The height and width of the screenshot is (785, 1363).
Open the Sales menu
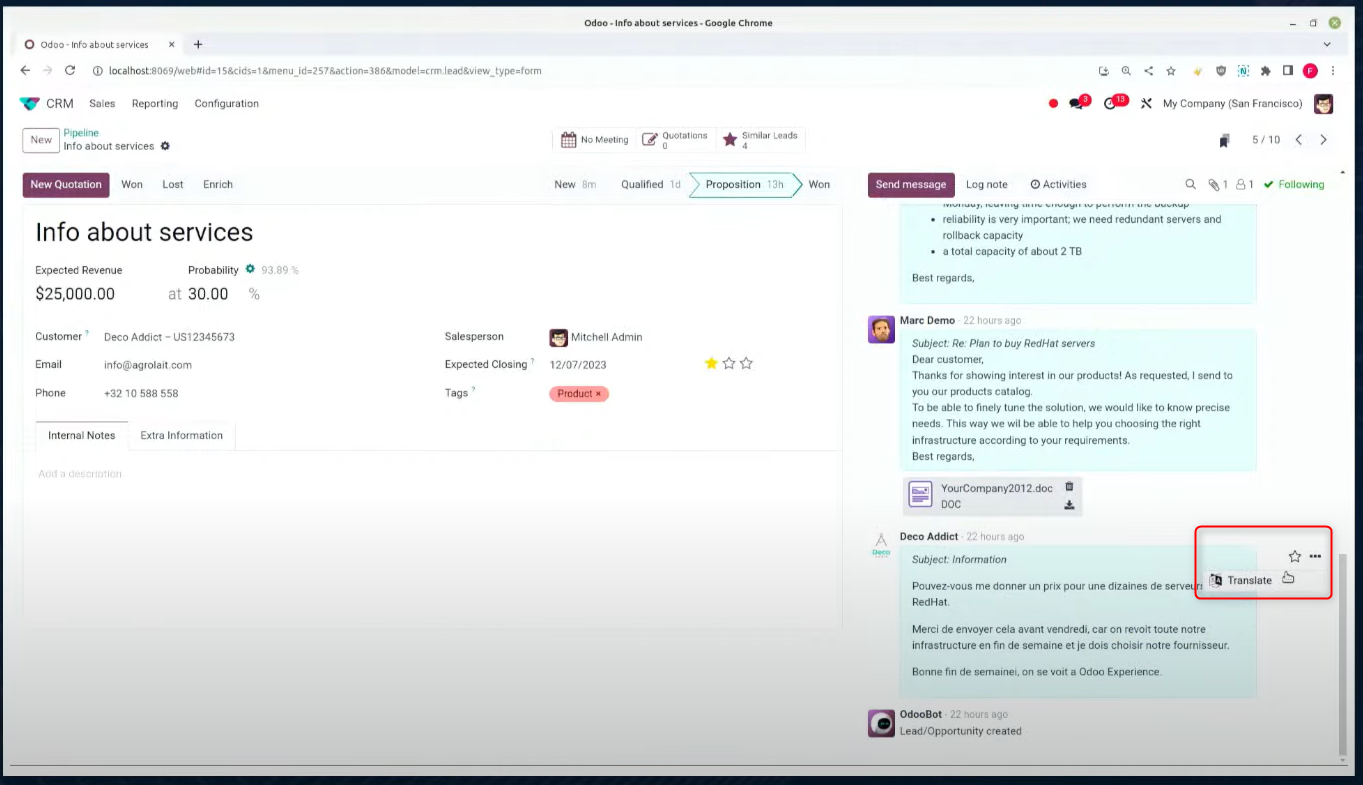click(102, 104)
